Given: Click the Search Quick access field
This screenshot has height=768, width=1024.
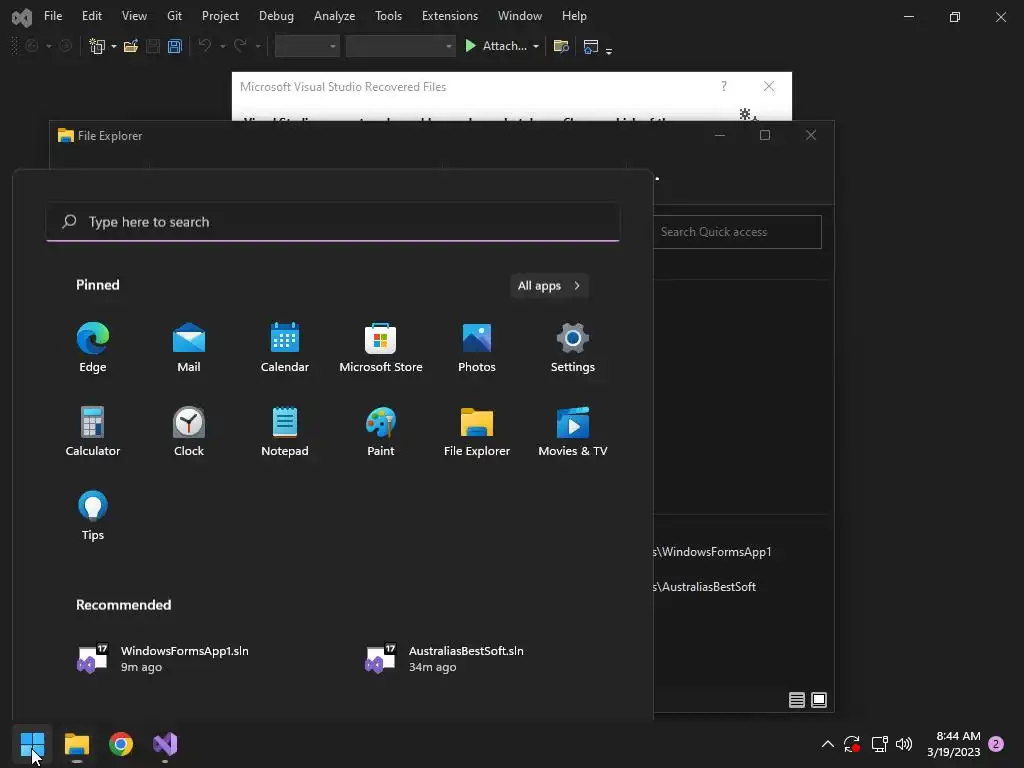Looking at the screenshot, I should 737,232.
